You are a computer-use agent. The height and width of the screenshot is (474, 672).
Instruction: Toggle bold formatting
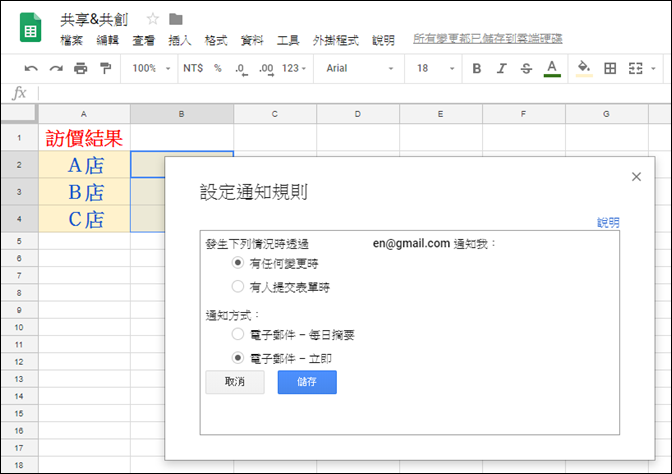pyautogui.click(x=477, y=68)
